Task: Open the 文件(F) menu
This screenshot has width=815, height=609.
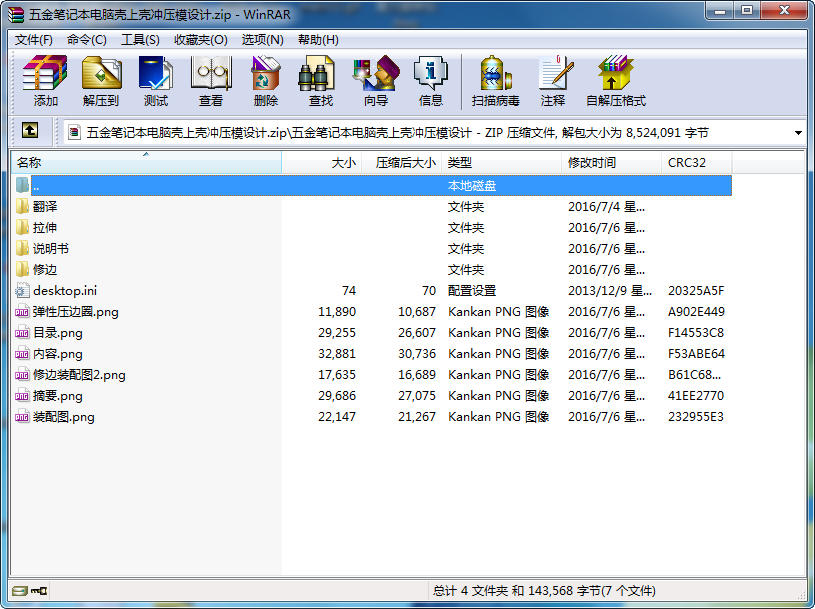Action: (x=33, y=40)
